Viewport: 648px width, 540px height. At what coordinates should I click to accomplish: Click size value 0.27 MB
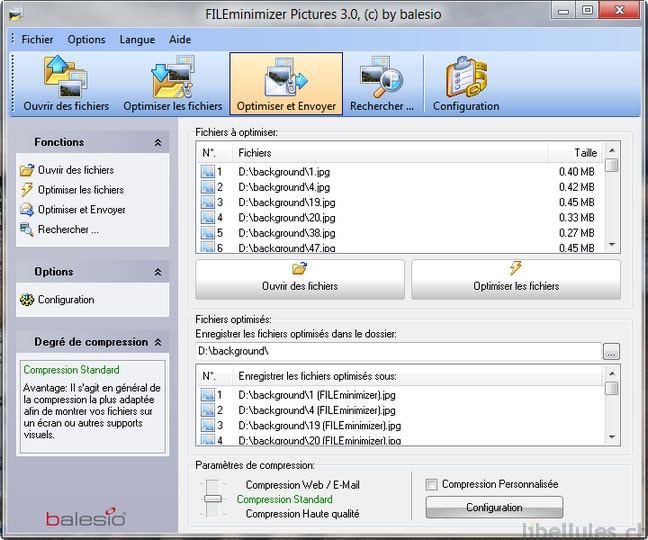point(577,233)
